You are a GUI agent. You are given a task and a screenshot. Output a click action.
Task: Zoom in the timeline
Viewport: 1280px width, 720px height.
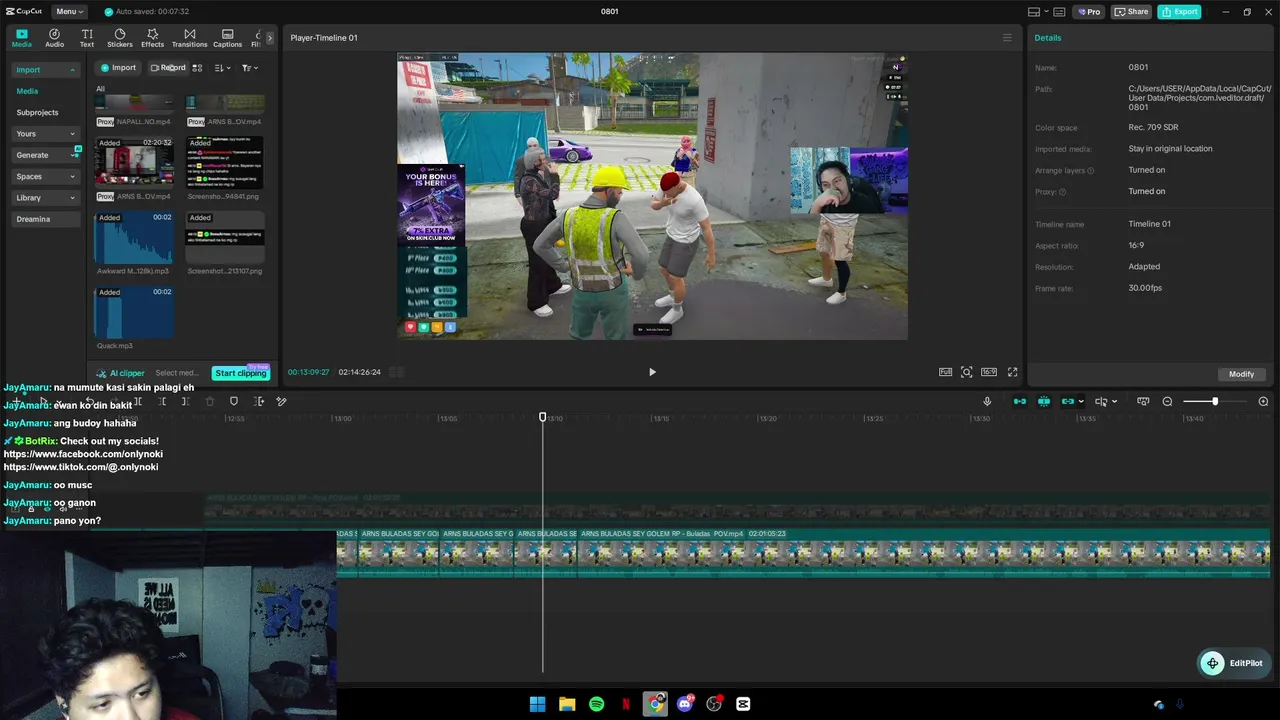[x=1263, y=401]
